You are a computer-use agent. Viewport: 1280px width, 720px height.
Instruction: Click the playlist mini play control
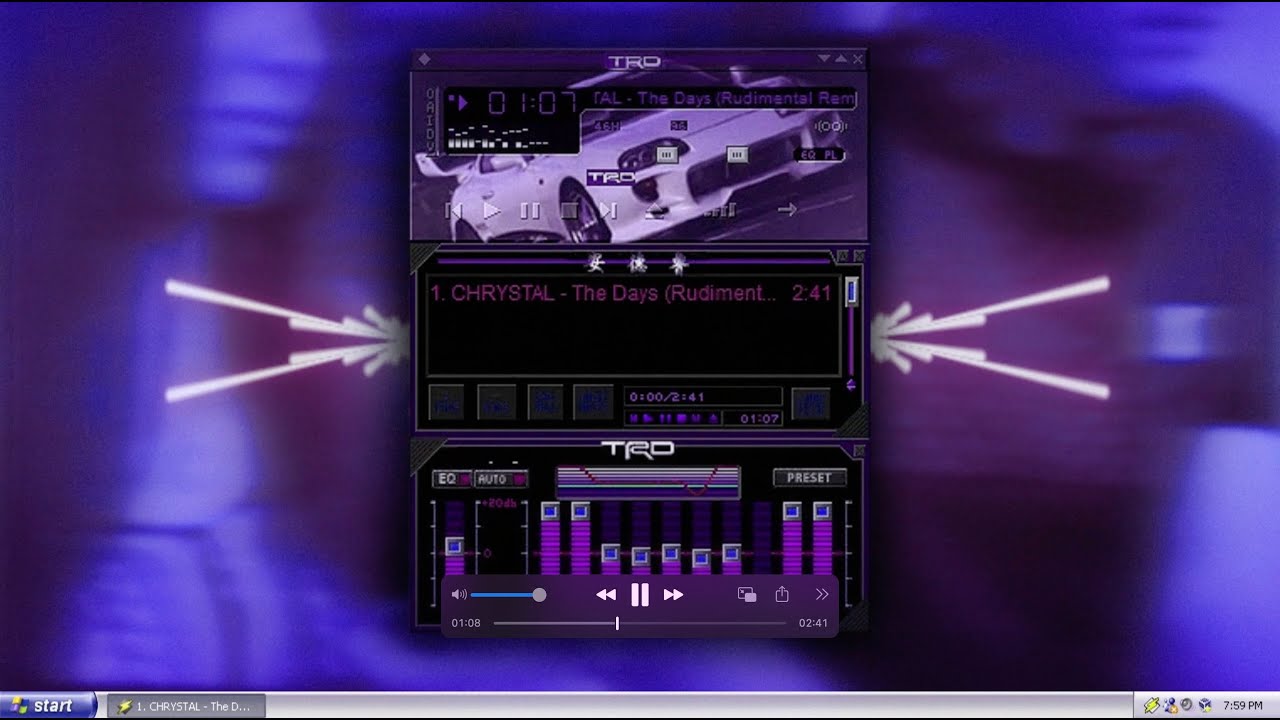coord(648,418)
